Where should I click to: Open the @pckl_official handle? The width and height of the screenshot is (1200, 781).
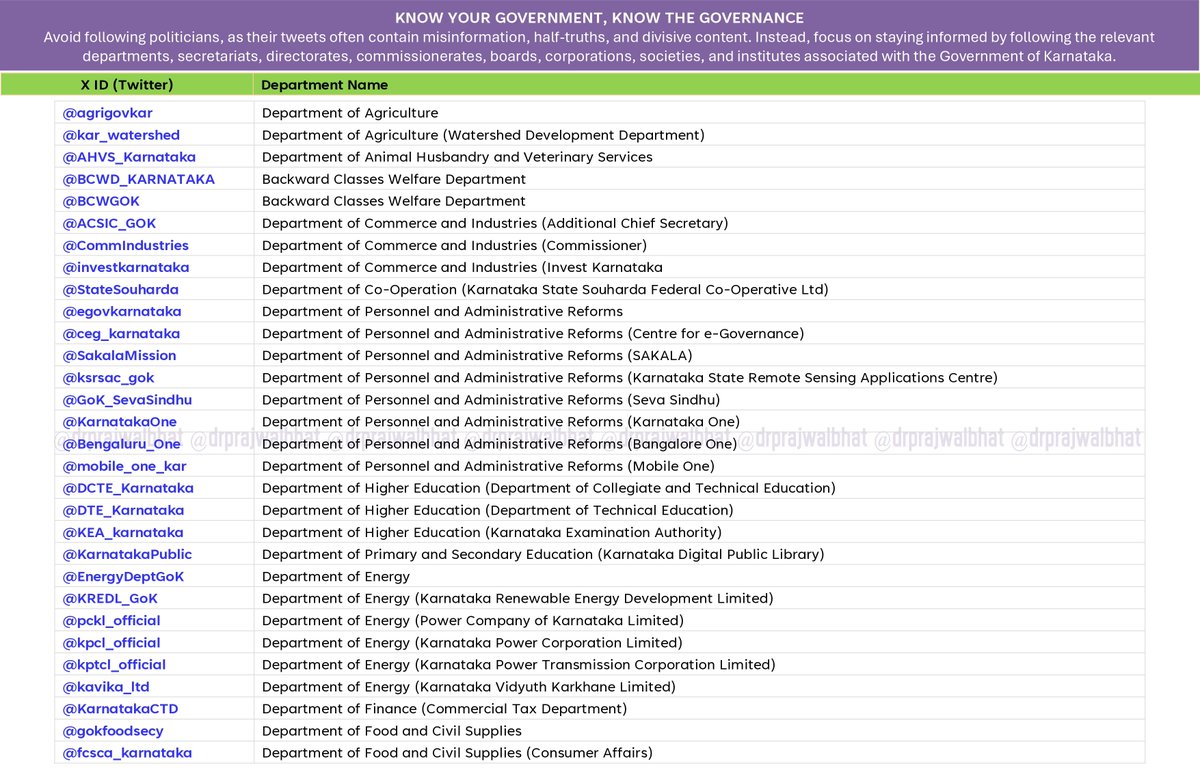point(111,620)
